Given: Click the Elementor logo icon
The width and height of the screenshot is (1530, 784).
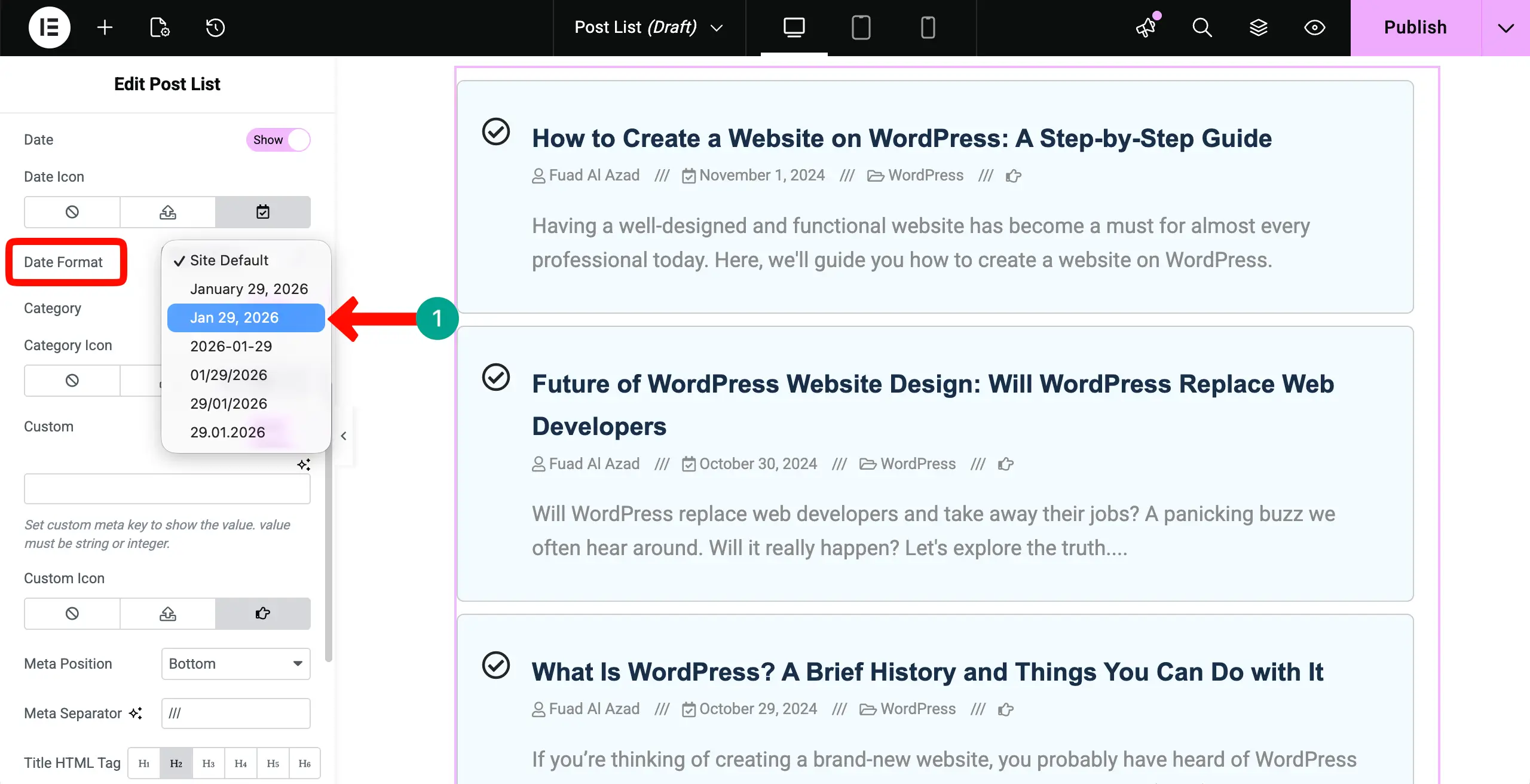Looking at the screenshot, I should [49, 27].
